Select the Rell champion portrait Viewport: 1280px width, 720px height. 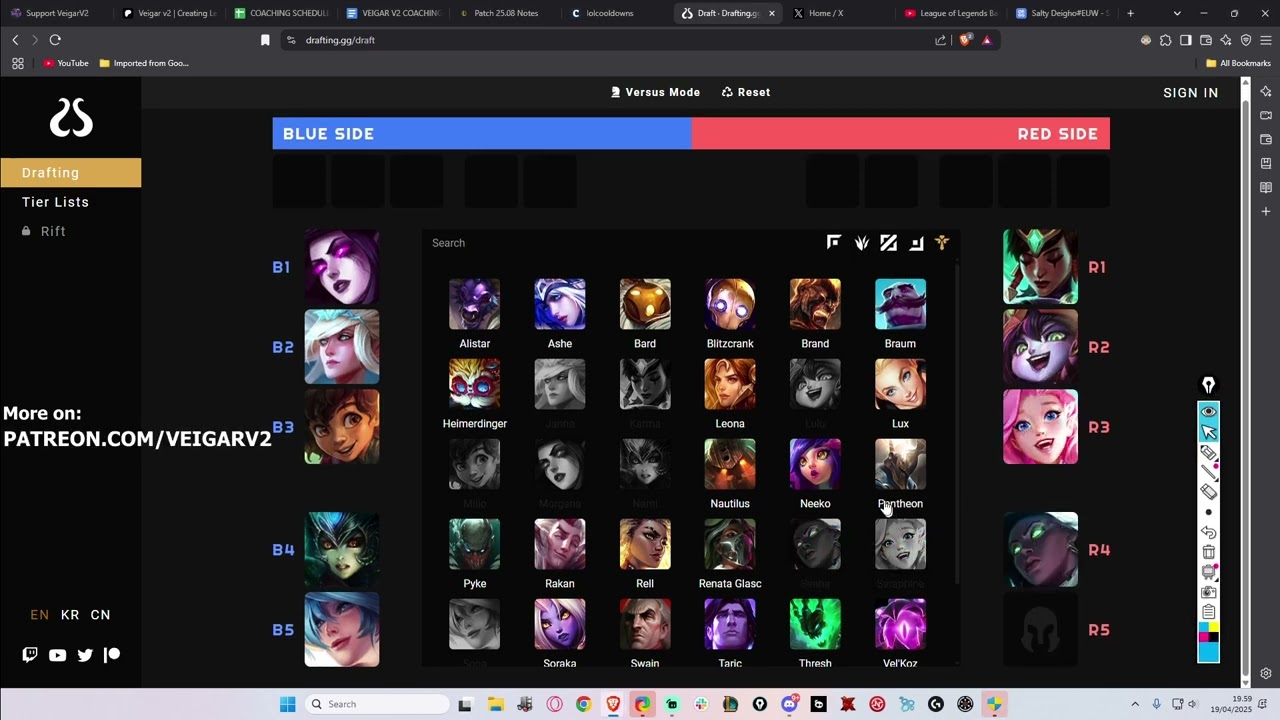click(x=645, y=544)
